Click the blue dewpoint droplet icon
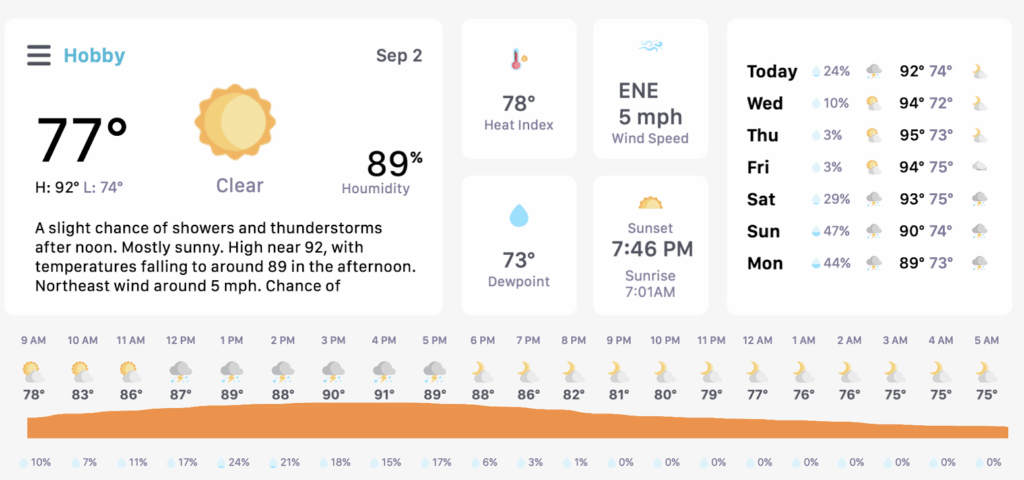Viewport: 1024px width, 480px height. coord(519,216)
